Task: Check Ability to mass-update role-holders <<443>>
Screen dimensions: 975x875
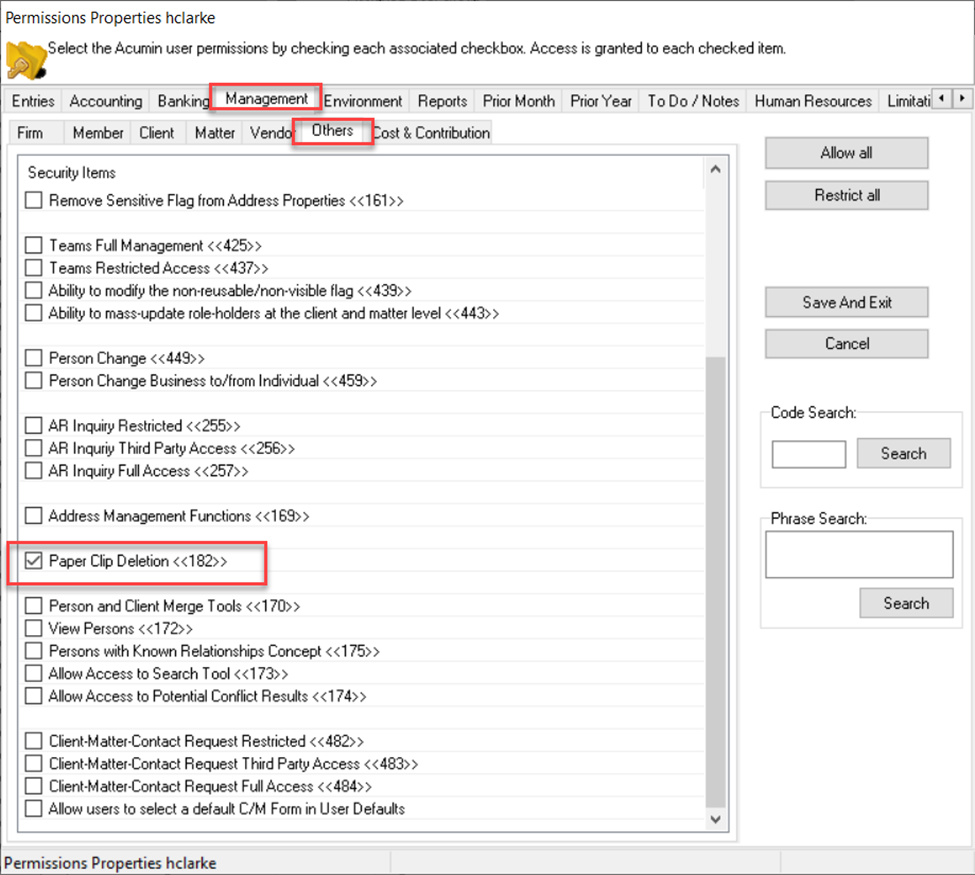Action: [34, 312]
